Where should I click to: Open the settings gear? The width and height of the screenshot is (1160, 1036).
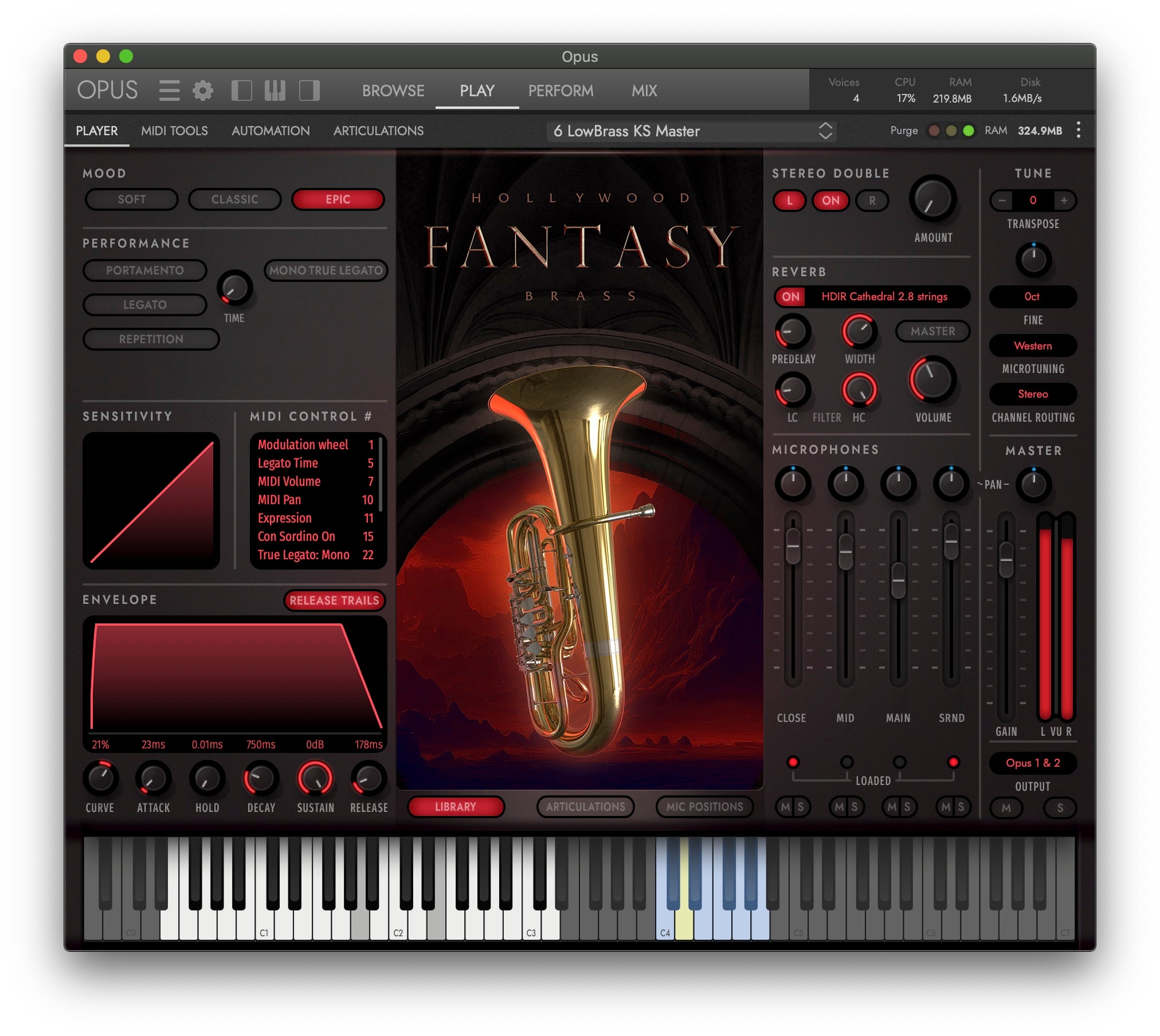coord(202,91)
